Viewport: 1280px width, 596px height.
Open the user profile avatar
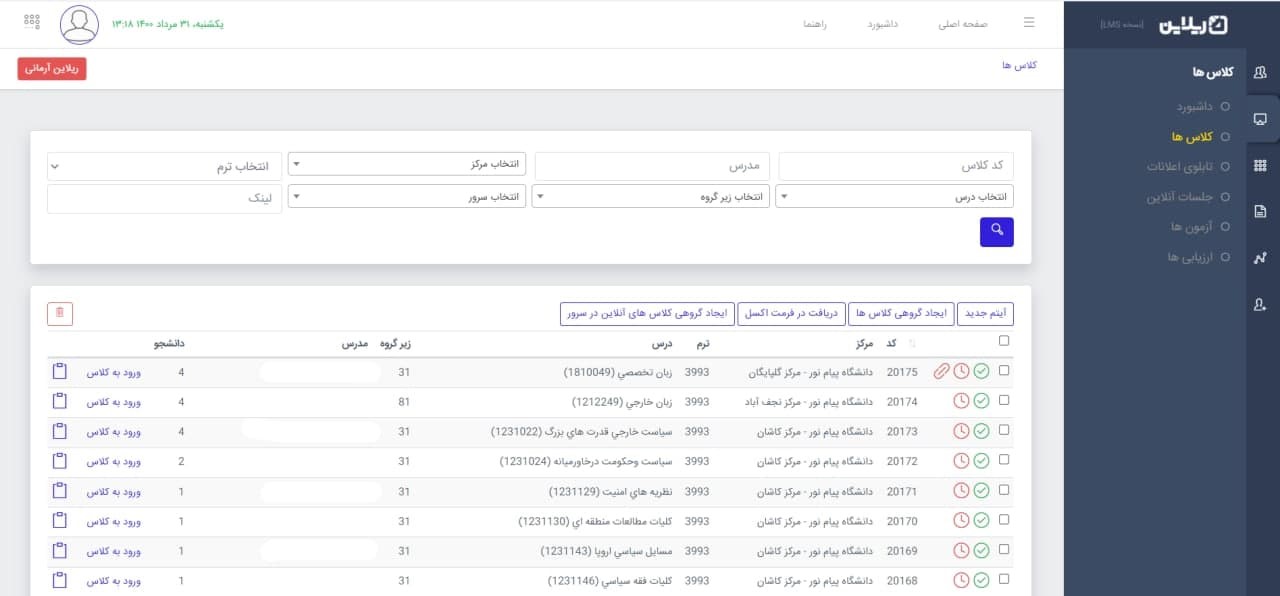[x=80, y=25]
